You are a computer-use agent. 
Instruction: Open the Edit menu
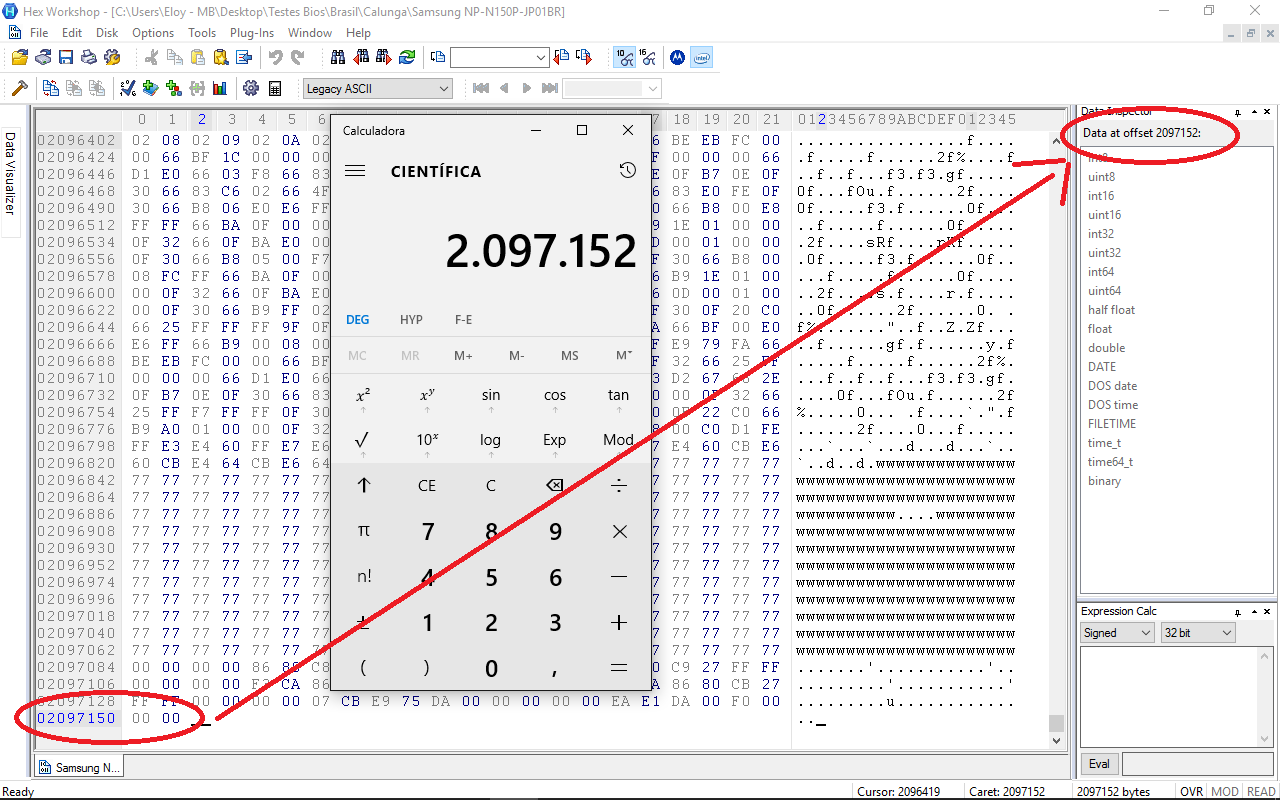[x=72, y=33]
